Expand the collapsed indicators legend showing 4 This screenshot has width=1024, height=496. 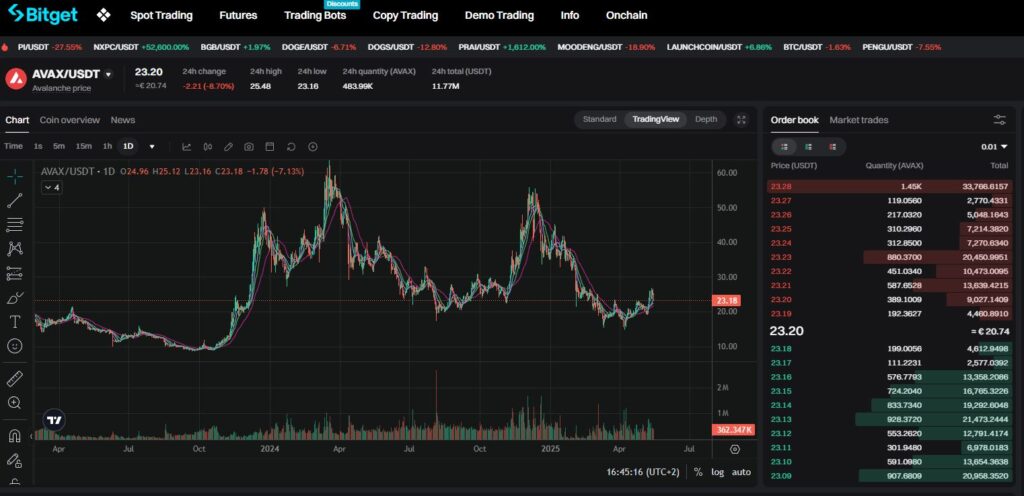[x=52, y=187]
